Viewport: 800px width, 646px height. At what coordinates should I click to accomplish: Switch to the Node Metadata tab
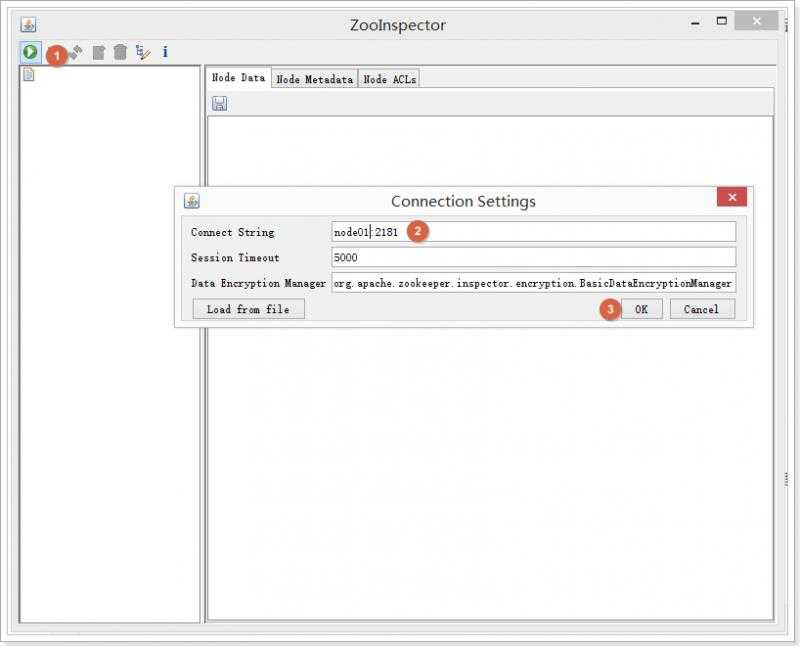tap(314, 79)
